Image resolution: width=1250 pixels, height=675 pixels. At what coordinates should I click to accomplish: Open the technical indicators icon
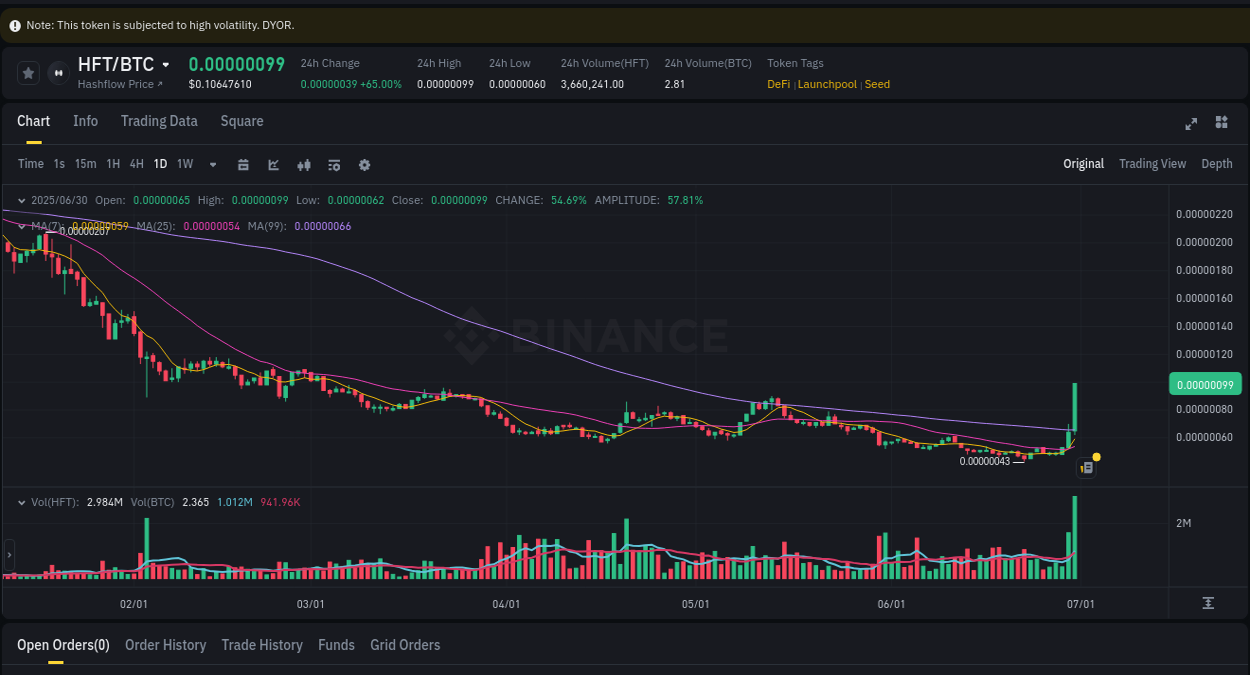(x=334, y=164)
